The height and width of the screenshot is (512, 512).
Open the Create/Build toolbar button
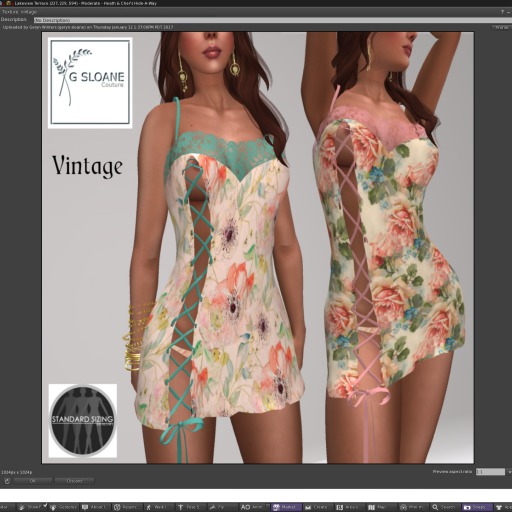click(318, 507)
